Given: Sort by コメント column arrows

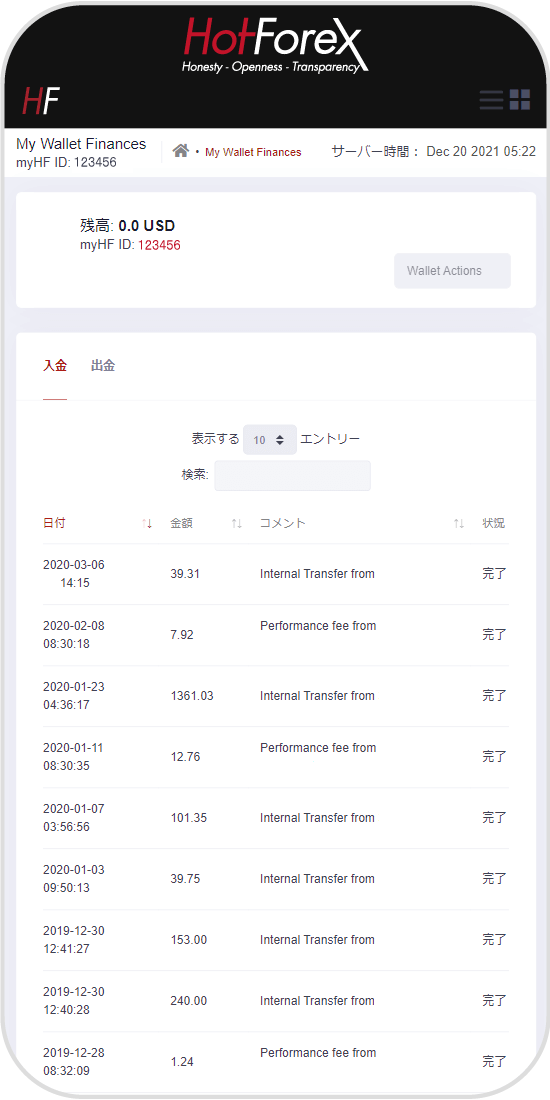Looking at the screenshot, I should (459, 523).
